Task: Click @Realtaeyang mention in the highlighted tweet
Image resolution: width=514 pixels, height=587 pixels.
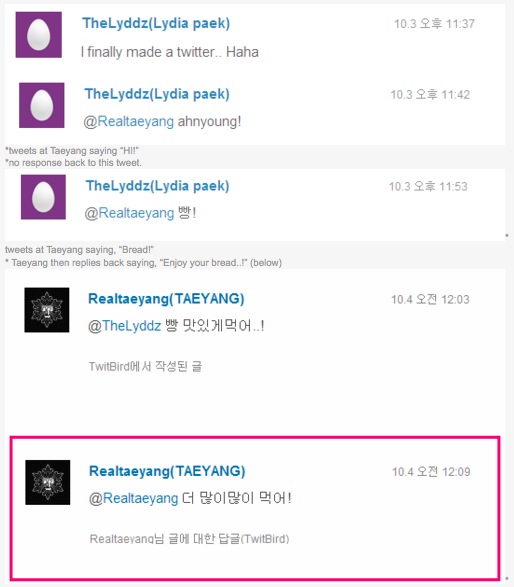Action: coord(133,499)
